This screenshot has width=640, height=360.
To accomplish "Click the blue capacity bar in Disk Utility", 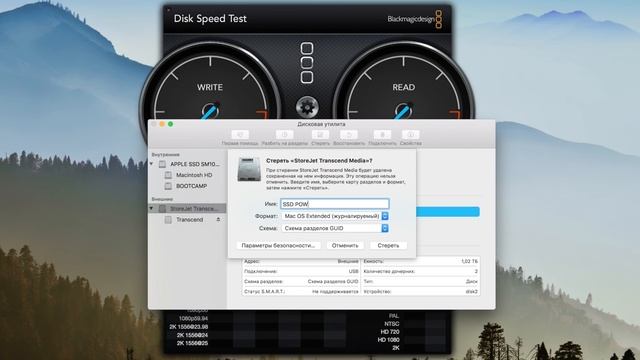I will [x=448, y=211].
